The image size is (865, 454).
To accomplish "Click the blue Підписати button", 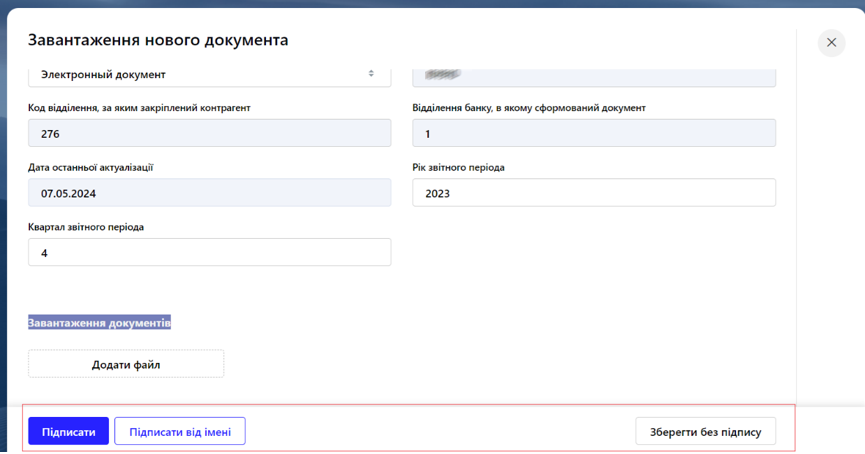I will (x=68, y=431).
